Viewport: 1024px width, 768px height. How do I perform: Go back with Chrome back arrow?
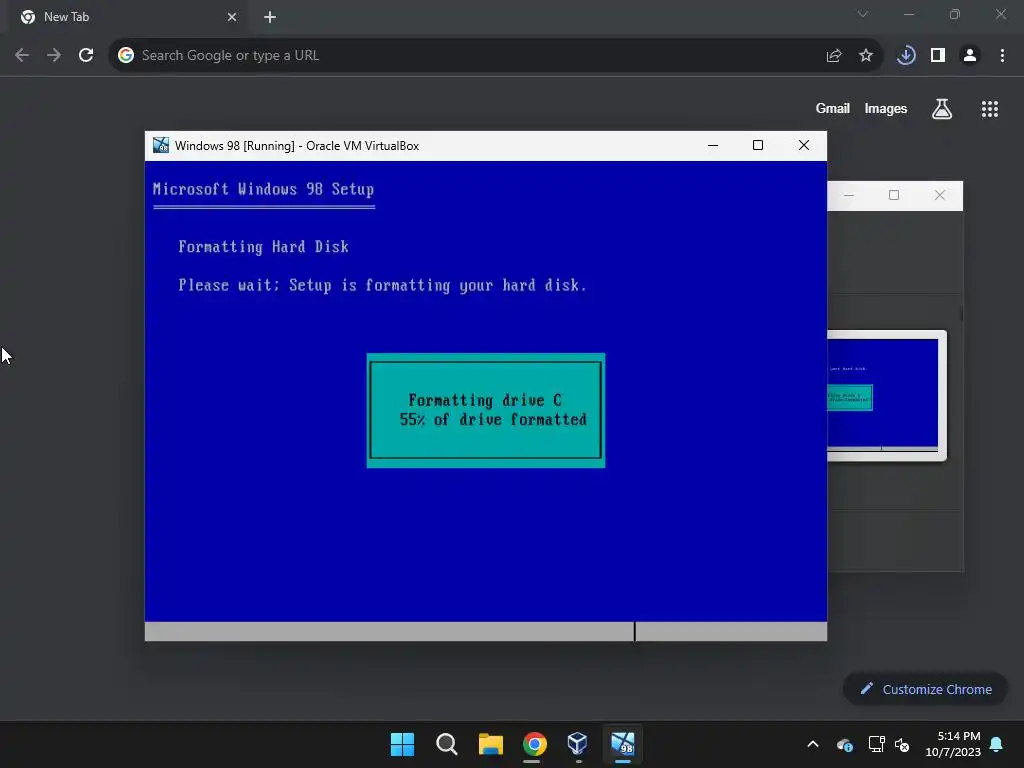pyautogui.click(x=22, y=56)
